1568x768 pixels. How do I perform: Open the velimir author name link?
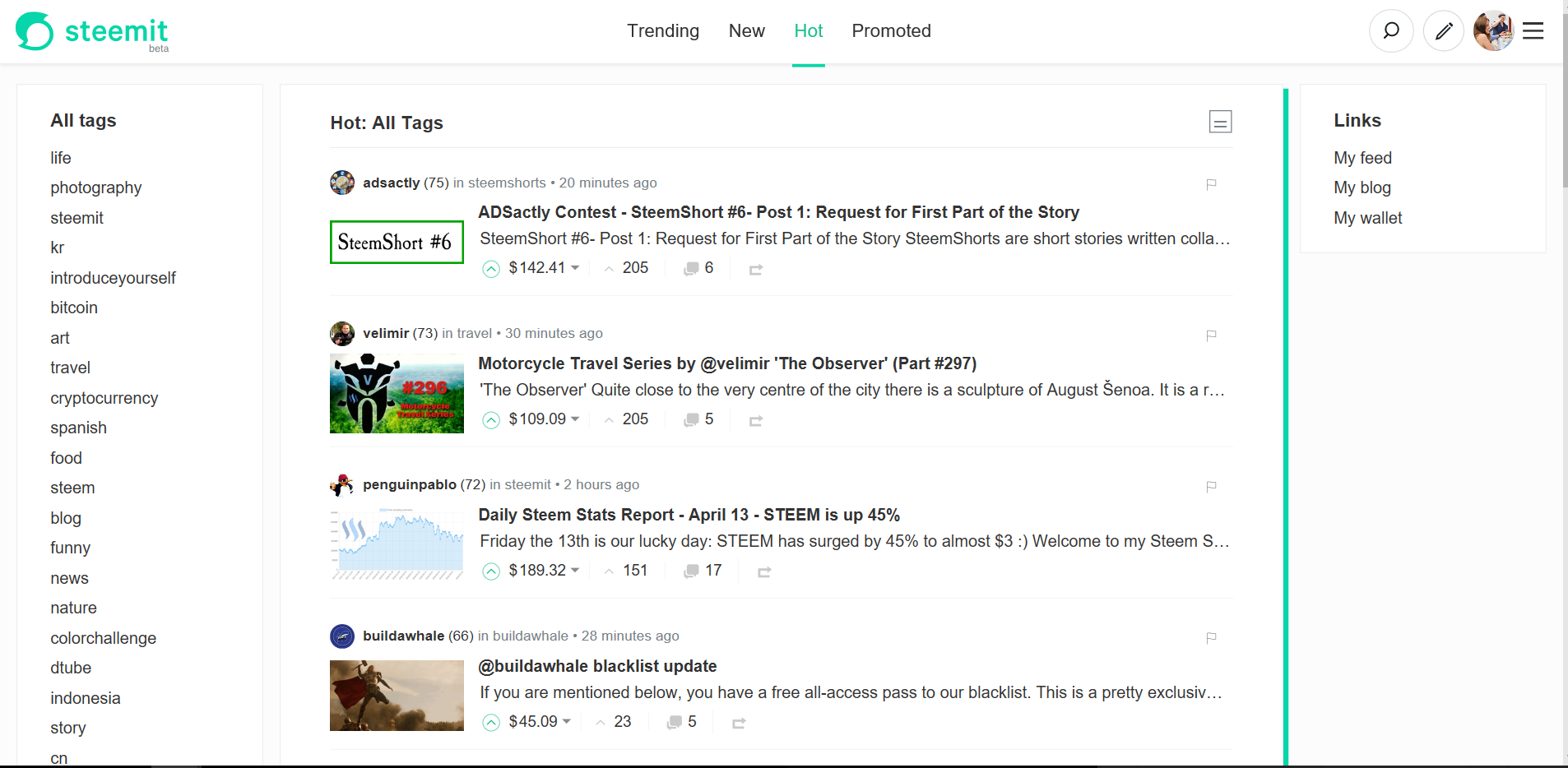[386, 333]
